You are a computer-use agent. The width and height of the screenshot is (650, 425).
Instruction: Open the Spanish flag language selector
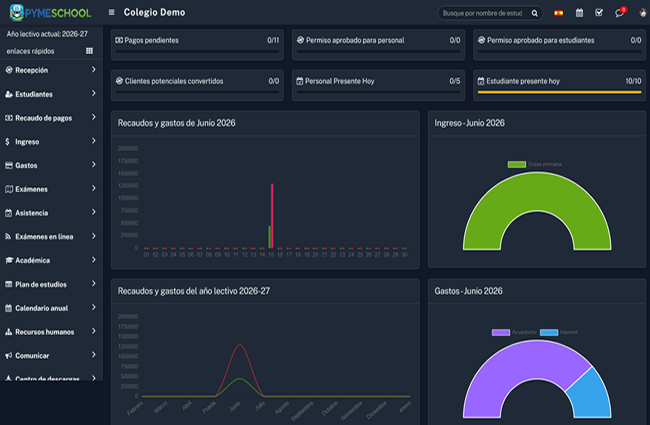pyautogui.click(x=558, y=13)
